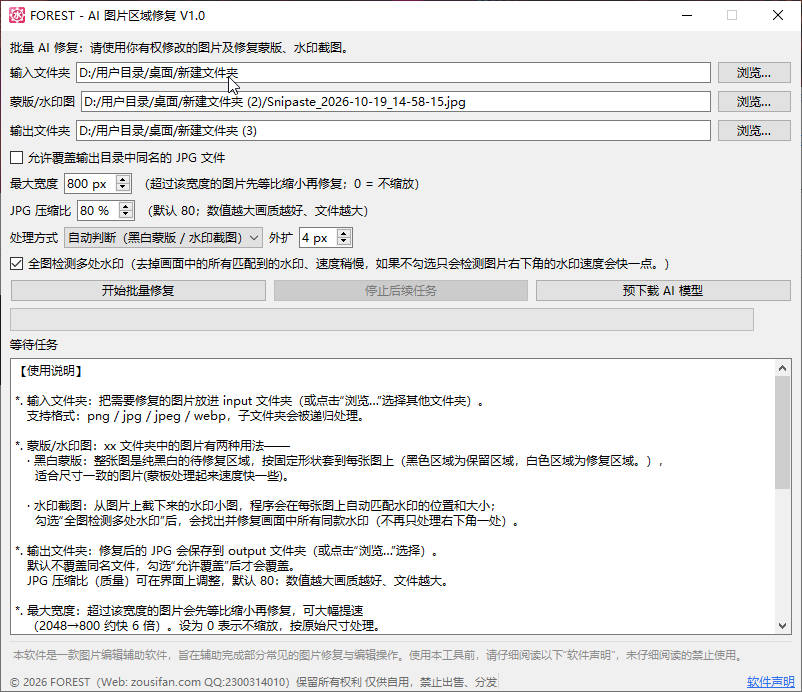Click 浏览 button for 输出文件夹
This screenshot has width=802, height=692.
pyautogui.click(x=754, y=131)
